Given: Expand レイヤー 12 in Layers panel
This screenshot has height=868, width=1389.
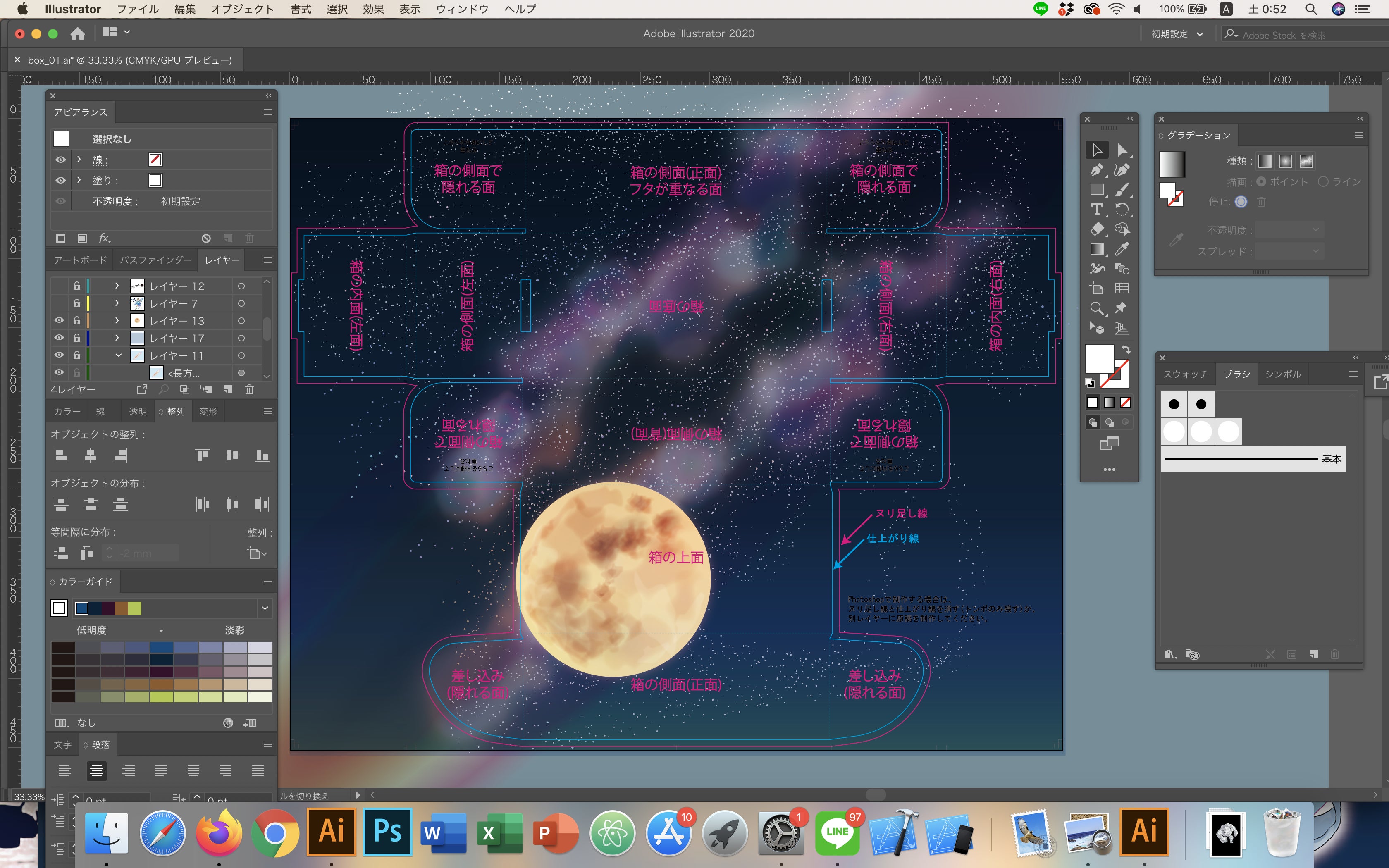Looking at the screenshot, I should pyautogui.click(x=117, y=286).
